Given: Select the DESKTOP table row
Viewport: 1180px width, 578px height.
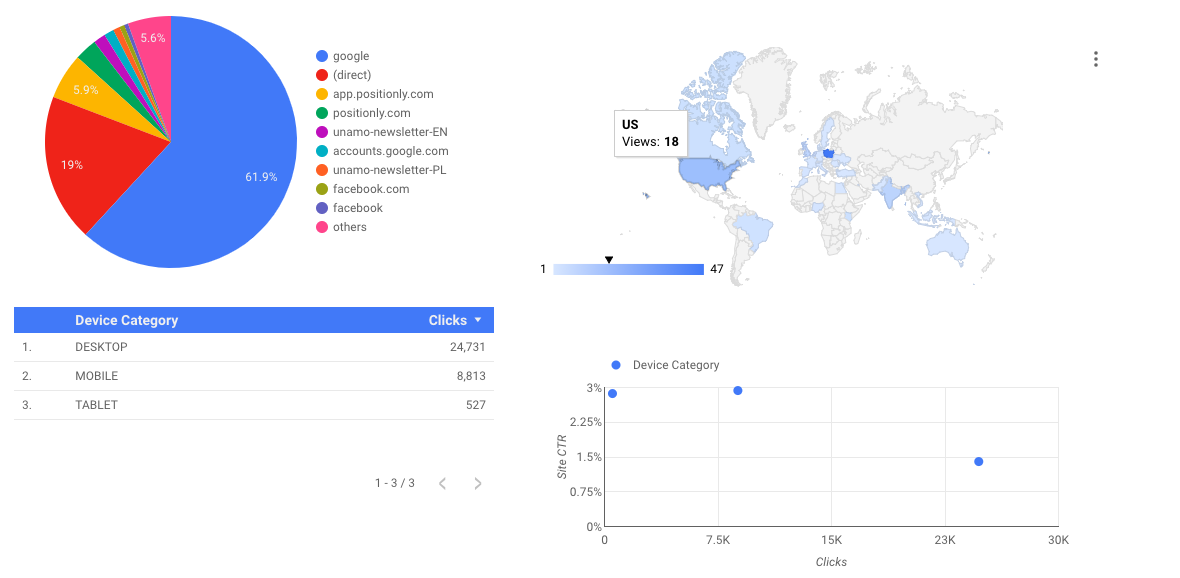Looking at the screenshot, I should [x=254, y=347].
